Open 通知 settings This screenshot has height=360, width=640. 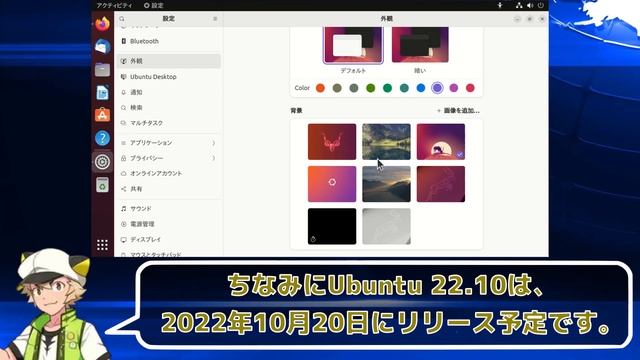[x=169, y=92]
